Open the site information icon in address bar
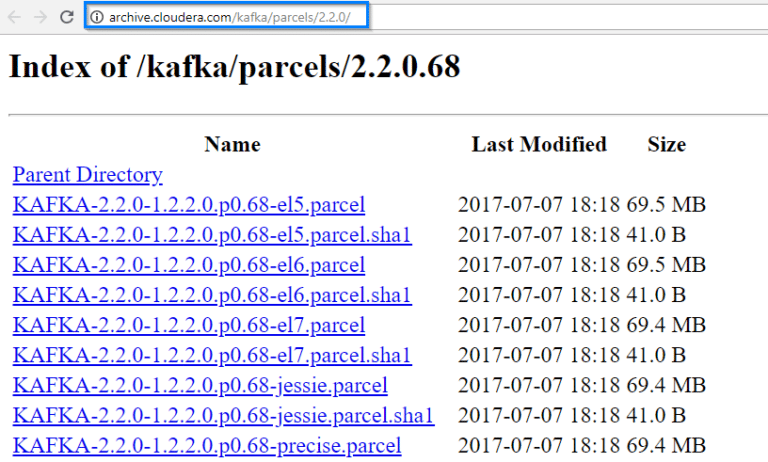This screenshot has width=768, height=462. tap(98, 17)
